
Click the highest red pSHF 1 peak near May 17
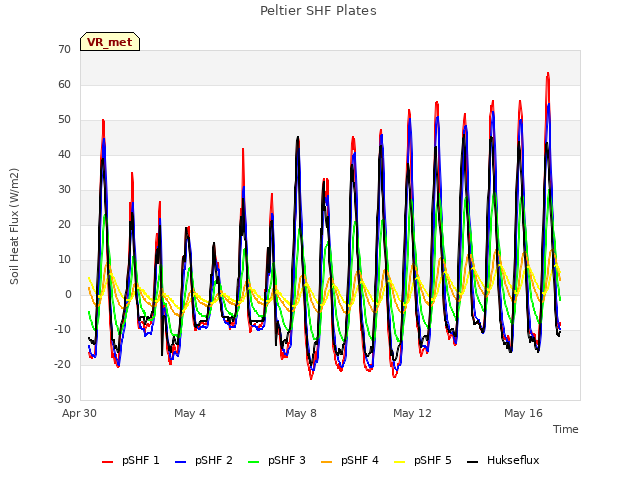(x=548, y=74)
